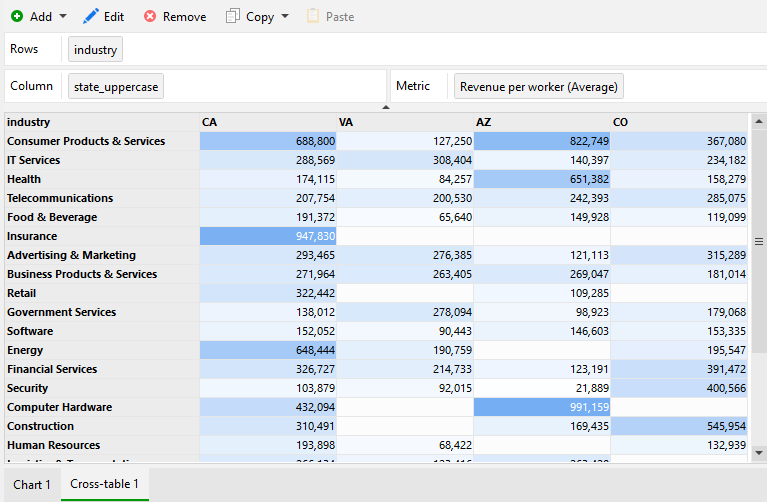Click the Human Resources VA cell 68,422
Screen dimensions: 767x502
point(405,445)
